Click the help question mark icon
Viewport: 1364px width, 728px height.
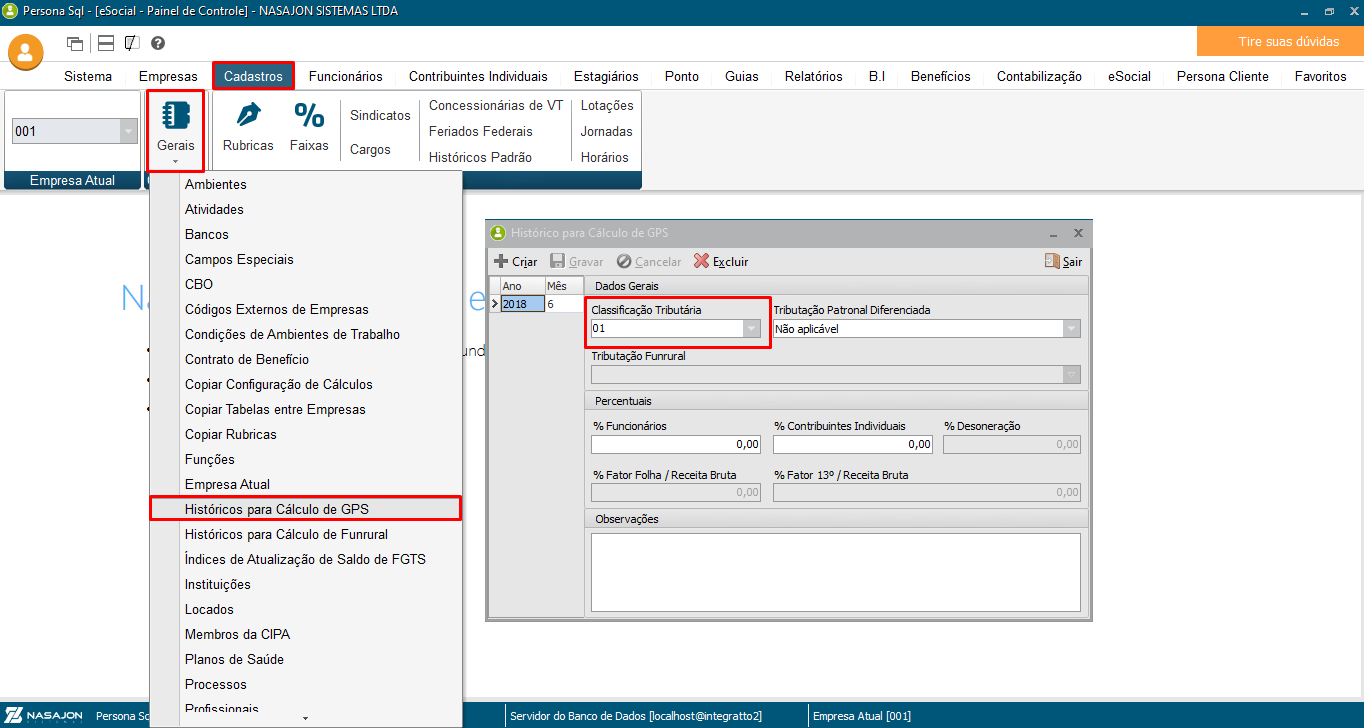click(158, 43)
